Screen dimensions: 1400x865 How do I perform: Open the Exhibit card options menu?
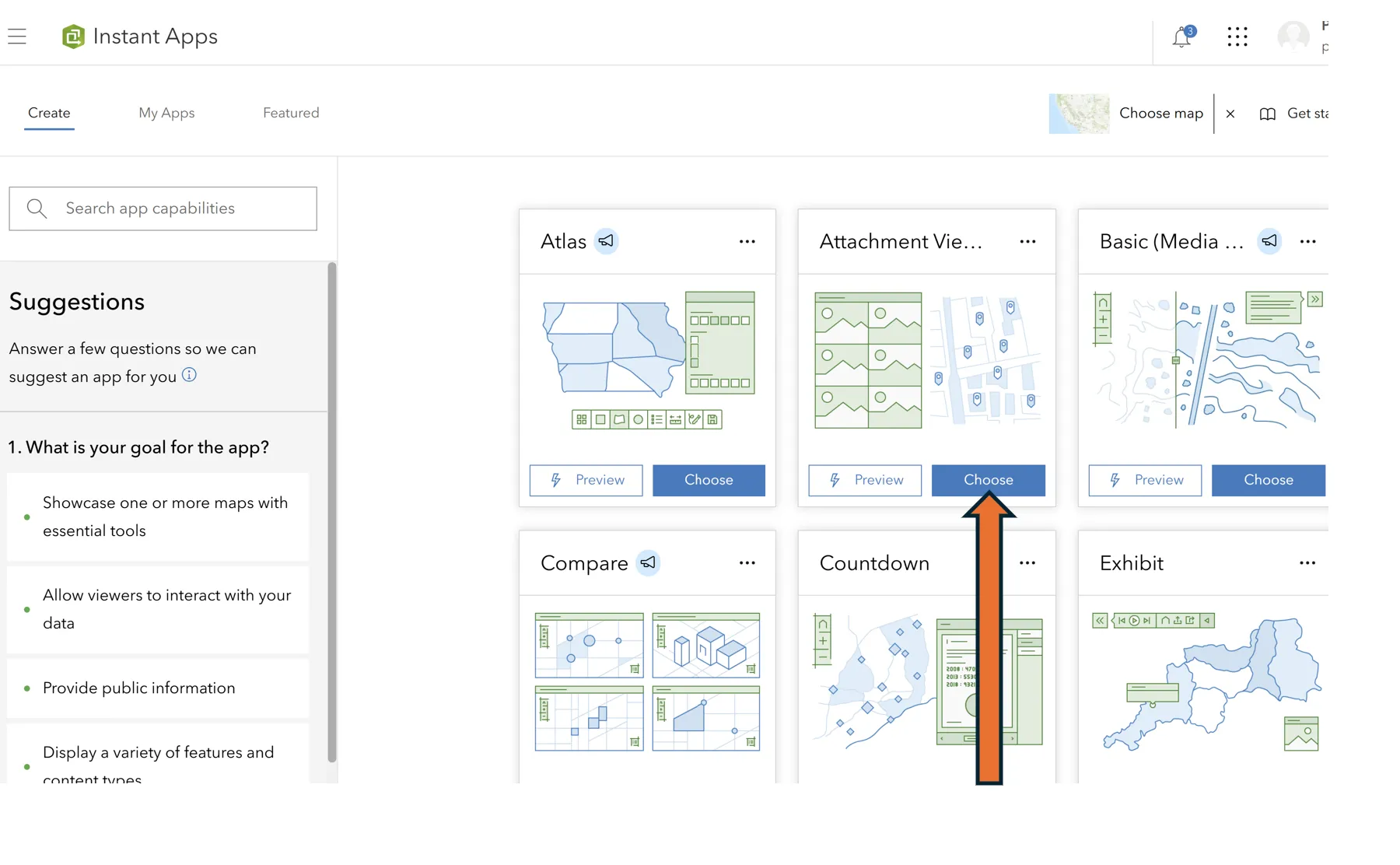[1307, 562]
